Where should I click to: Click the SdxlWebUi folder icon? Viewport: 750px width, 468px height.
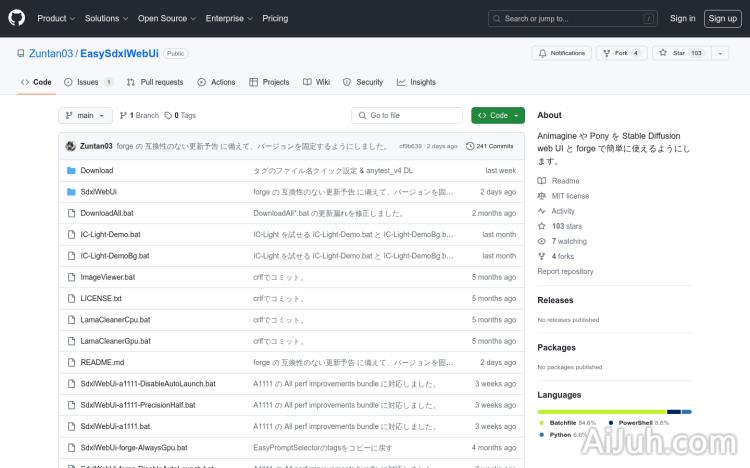pyautogui.click(x=71, y=192)
